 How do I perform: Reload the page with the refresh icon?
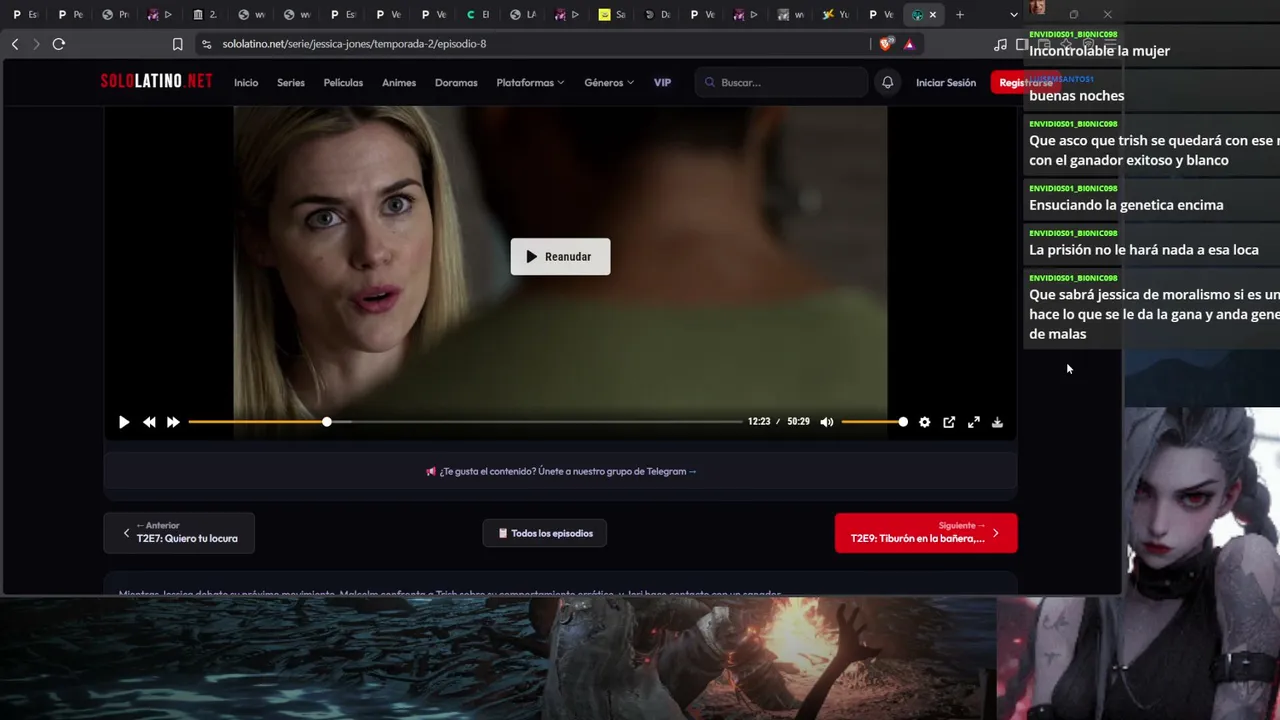(x=59, y=44)
